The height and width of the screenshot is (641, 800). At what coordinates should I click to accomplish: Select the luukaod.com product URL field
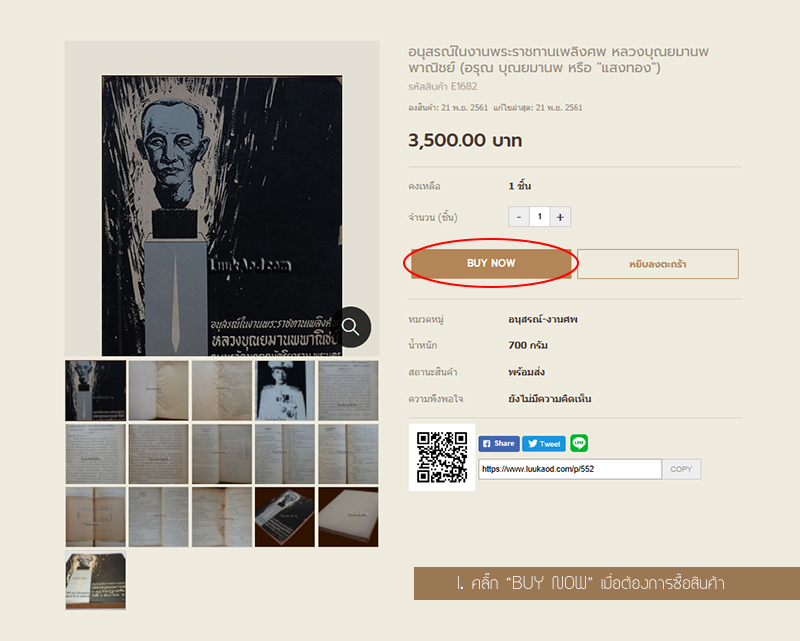click(570, 469)
